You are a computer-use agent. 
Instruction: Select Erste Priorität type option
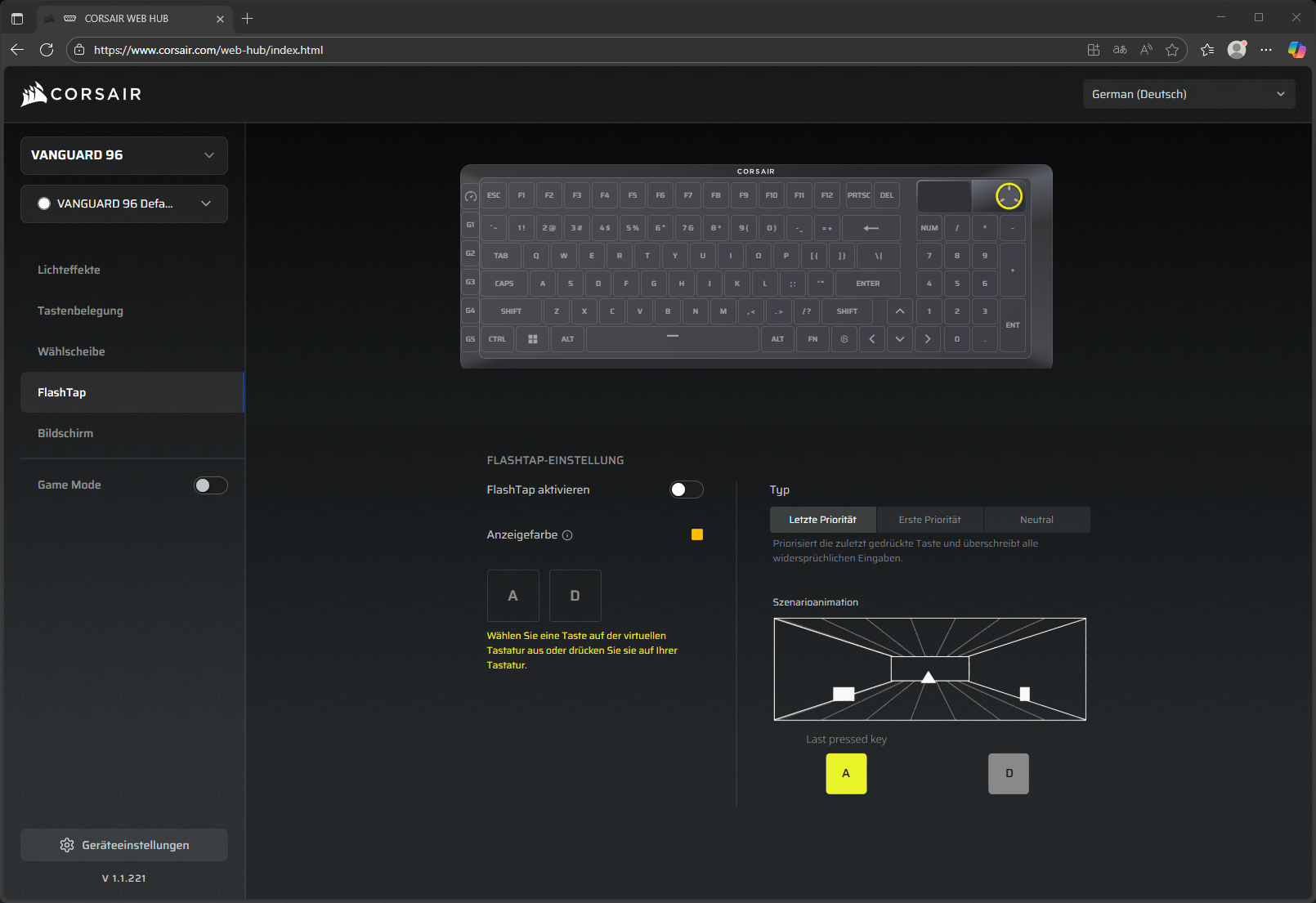tap(929, 520)
